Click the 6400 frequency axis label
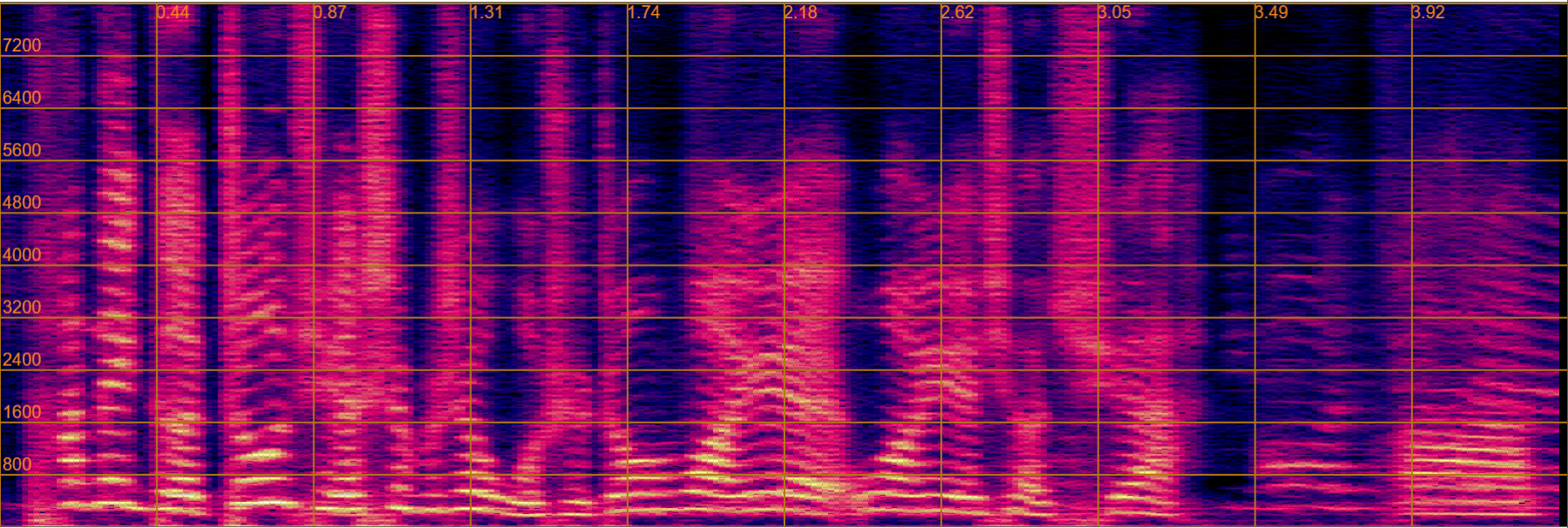Screen dimensions: 1568x528 22,98
